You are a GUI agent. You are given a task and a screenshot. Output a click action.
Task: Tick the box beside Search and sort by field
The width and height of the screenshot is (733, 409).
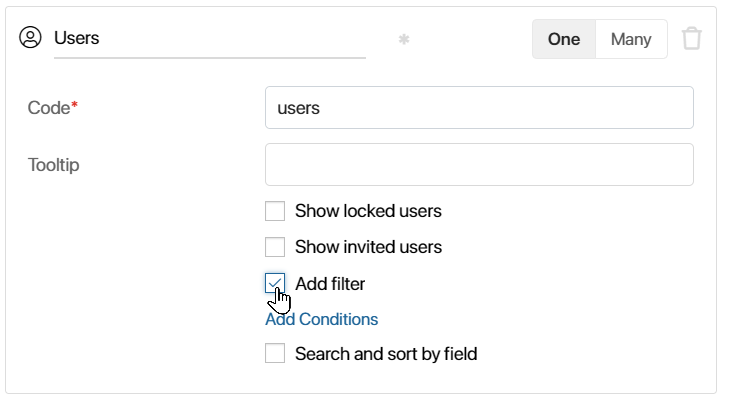coord(275,353)
